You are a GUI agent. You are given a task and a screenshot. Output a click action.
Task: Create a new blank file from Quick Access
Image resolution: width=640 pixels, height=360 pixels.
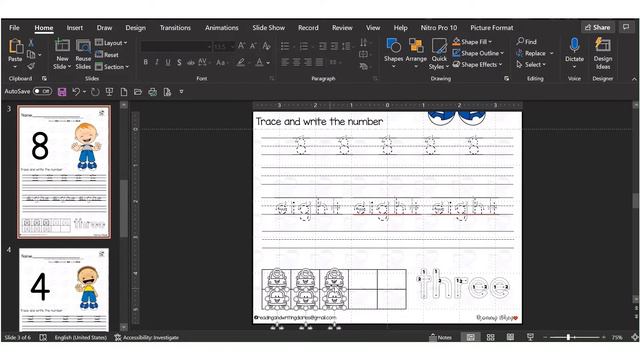click(124, 92)
